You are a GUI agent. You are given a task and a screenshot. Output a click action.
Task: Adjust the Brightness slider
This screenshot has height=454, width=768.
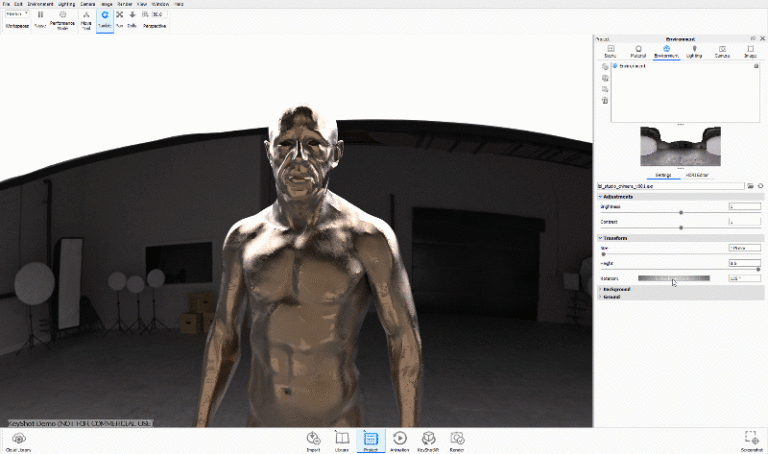coord(681,213)
